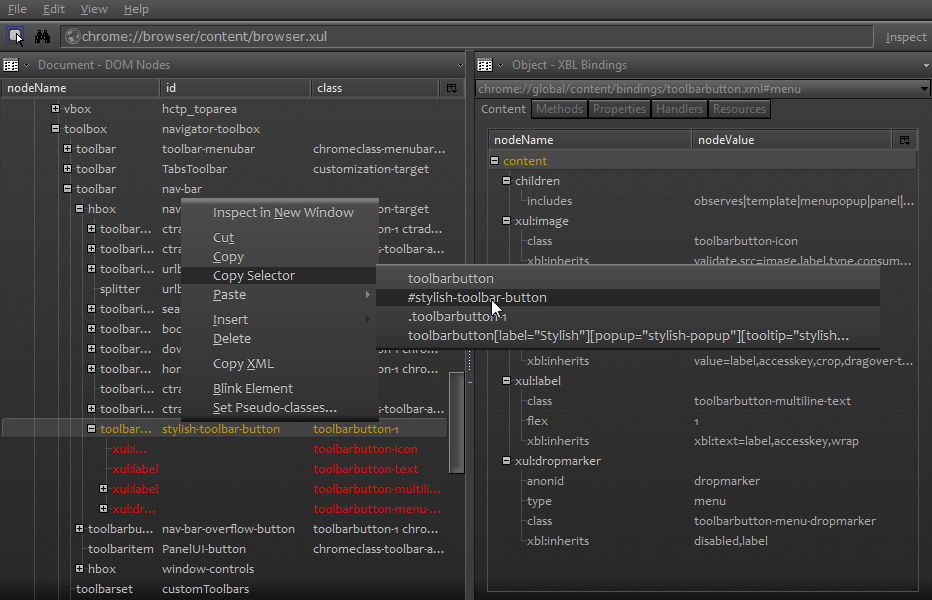
Task: Expand the Paste submenu arrow
Action: (369, 296)
